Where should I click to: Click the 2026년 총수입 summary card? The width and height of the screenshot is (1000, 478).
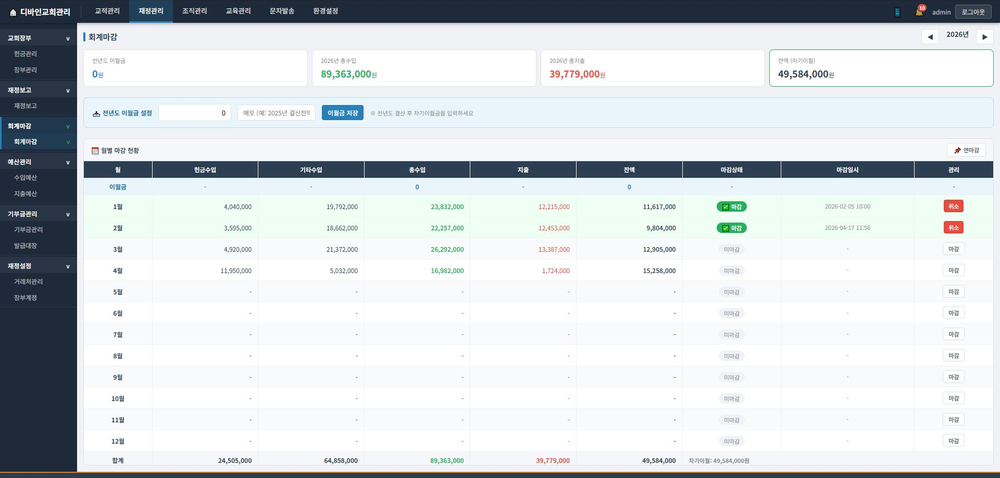pos(424,68)
